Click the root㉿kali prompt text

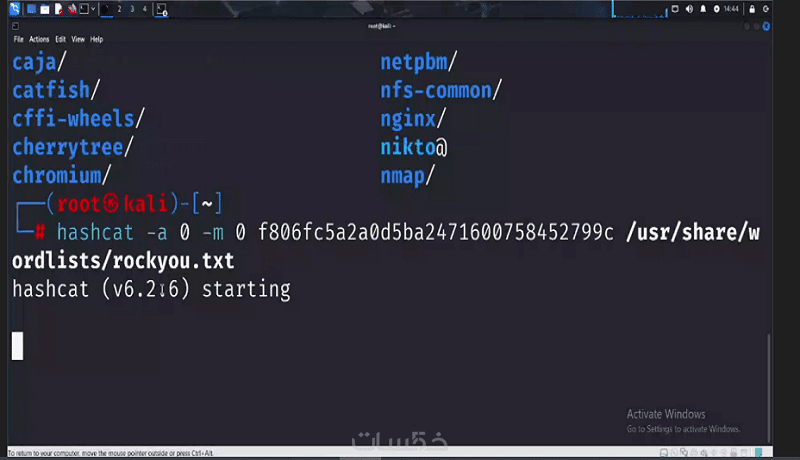tap(112, 204)
